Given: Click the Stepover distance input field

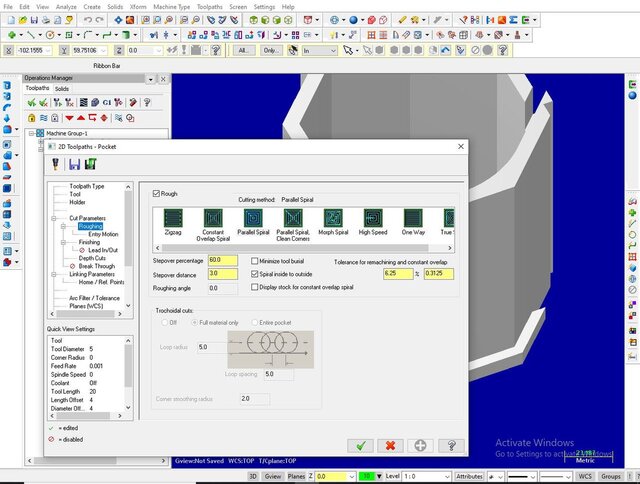Looking at the screenshot, I should (x=223, y=273).
